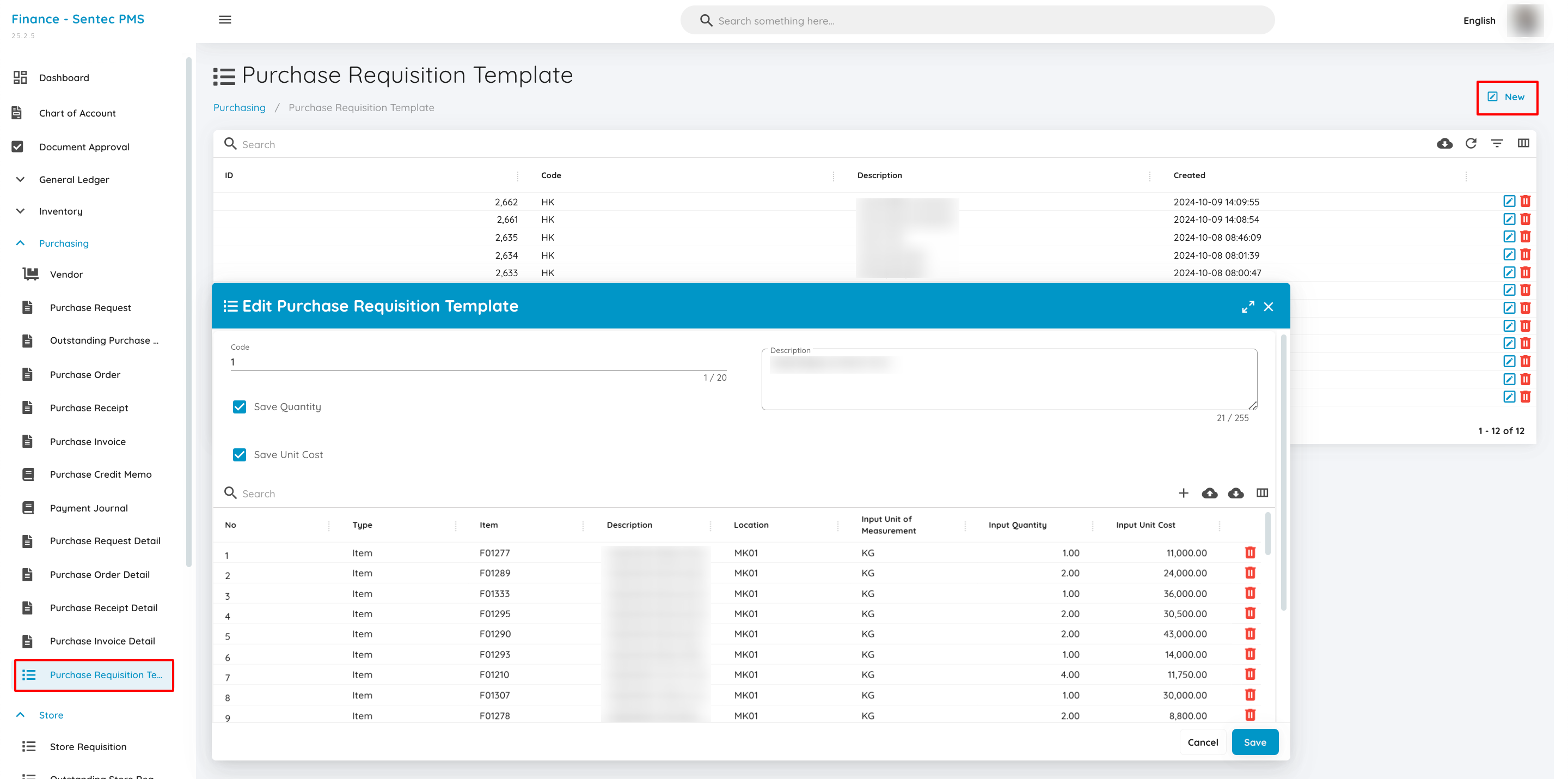1568x779 pixels.
Task: Open the Dashboard menu item
Action: (x=64, y=77)
